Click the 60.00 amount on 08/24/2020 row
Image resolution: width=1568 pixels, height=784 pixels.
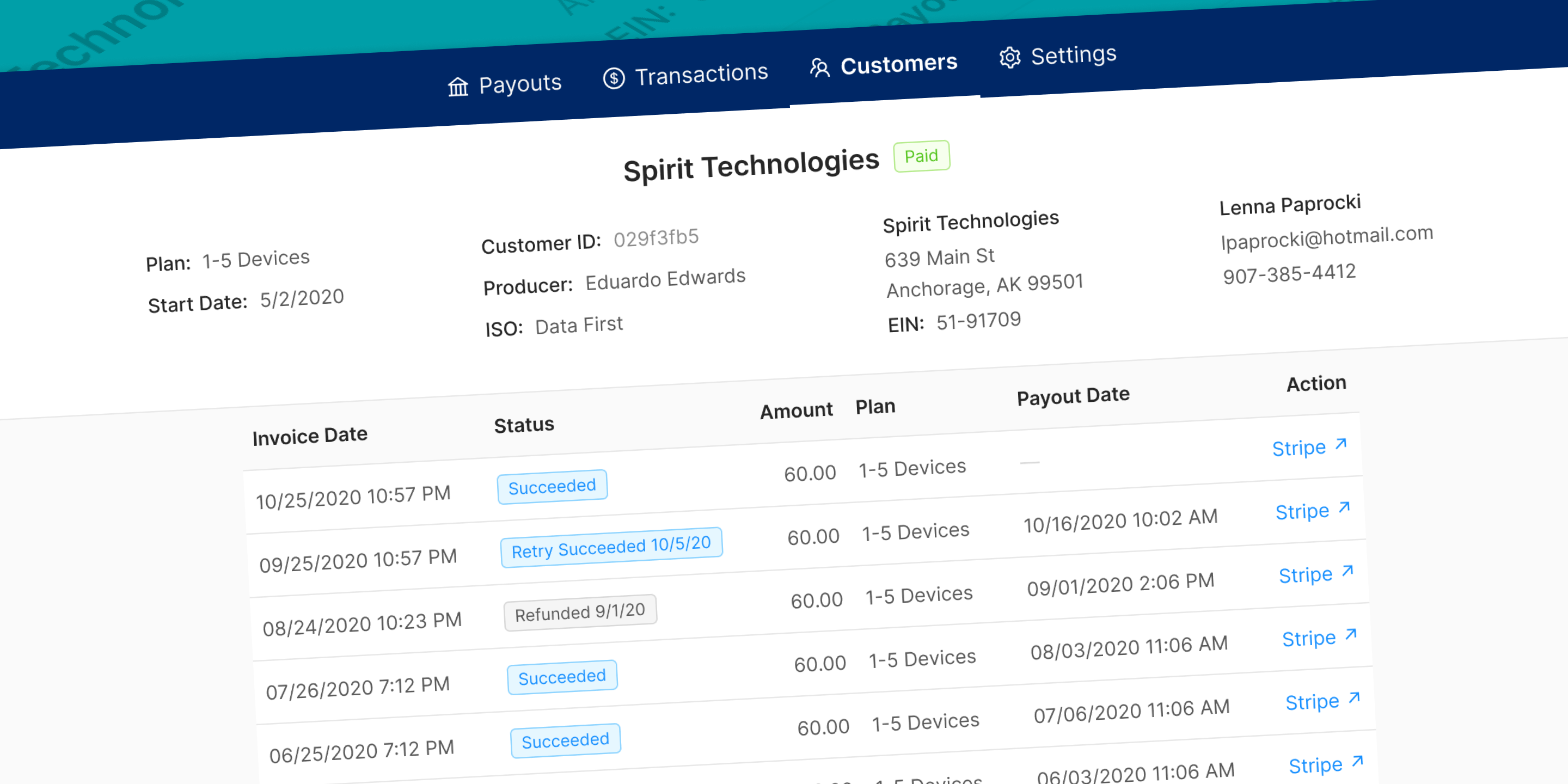click(816, 600)
